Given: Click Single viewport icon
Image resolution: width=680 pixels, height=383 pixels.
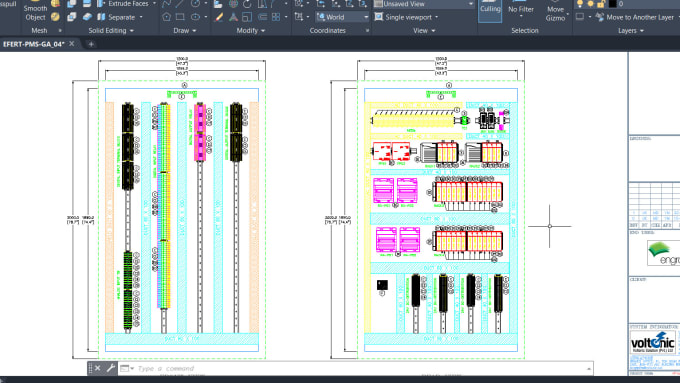Looking at the screenshot, I should [x=379, y=17].
